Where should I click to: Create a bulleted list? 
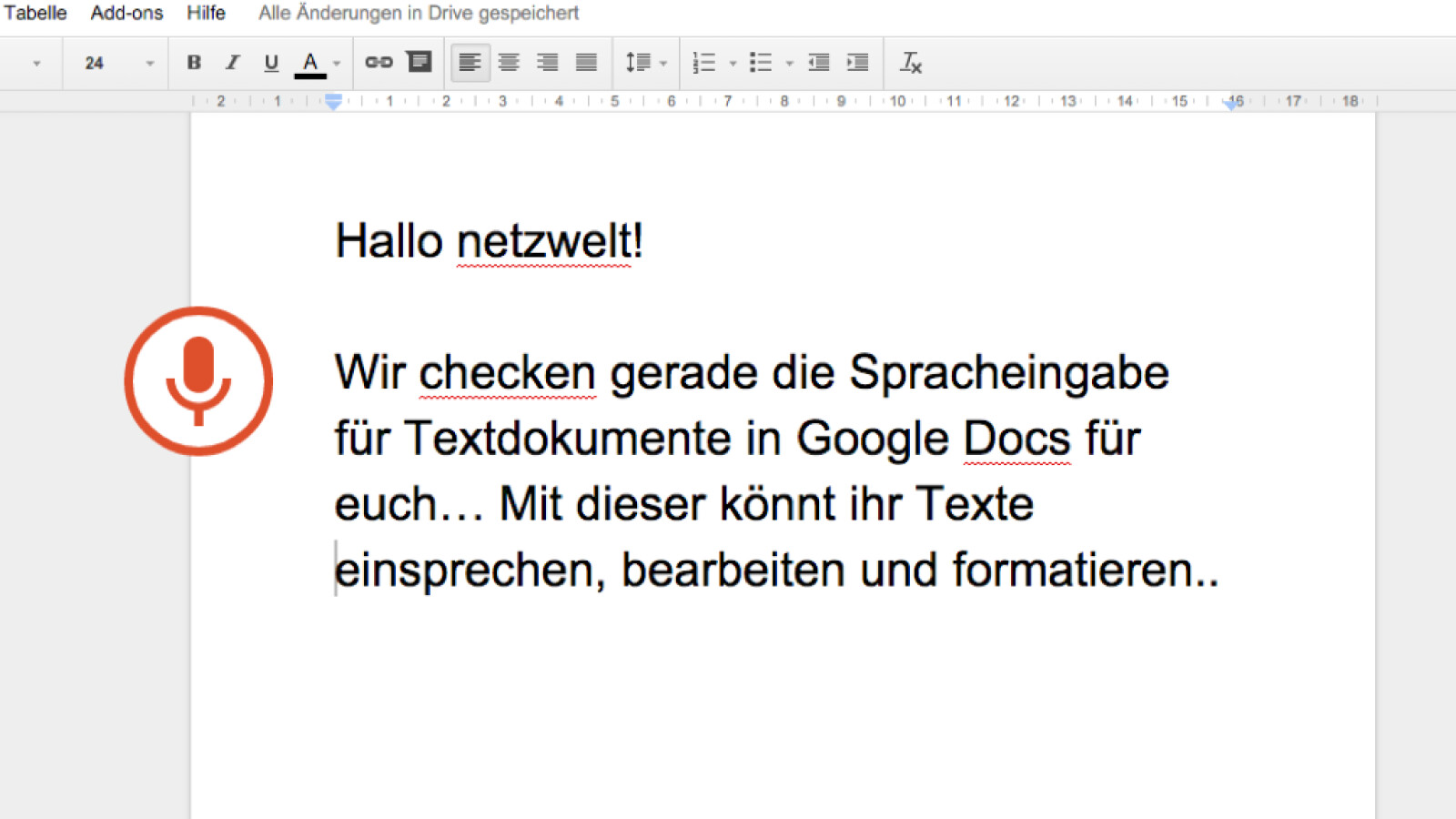761,63
